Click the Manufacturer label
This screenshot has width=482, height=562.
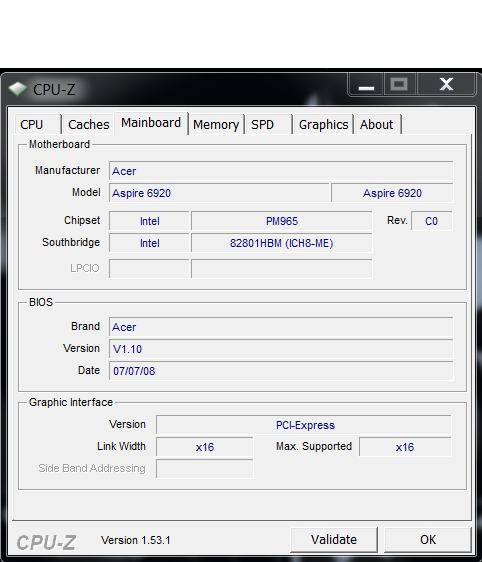(x=67, y=170)
